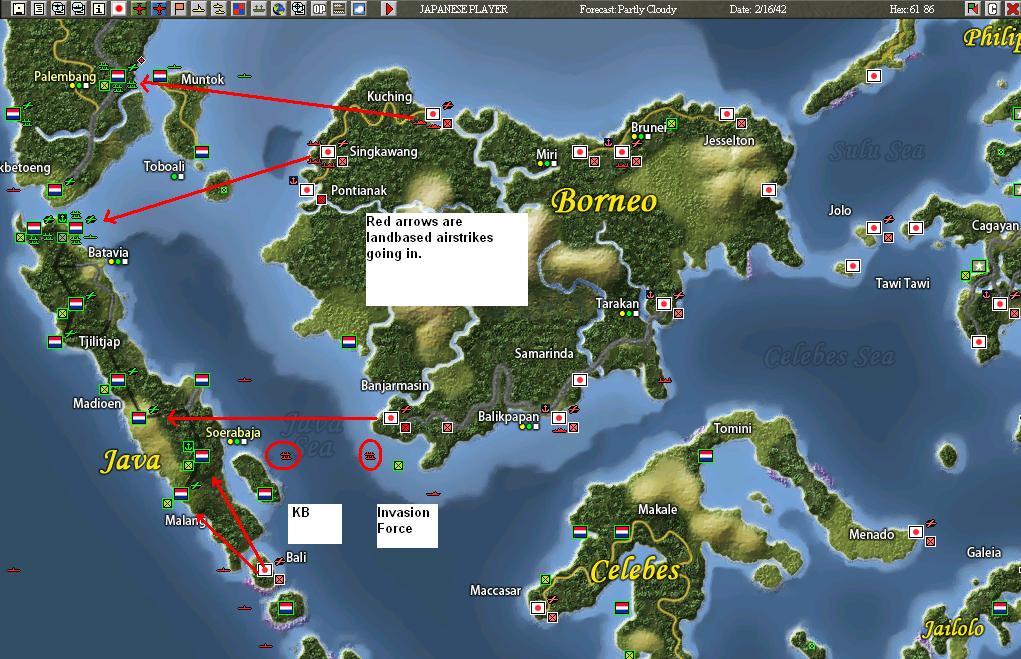
Task: Select the Japanese base flag at Singkawang
Action: tap(328, 152)
